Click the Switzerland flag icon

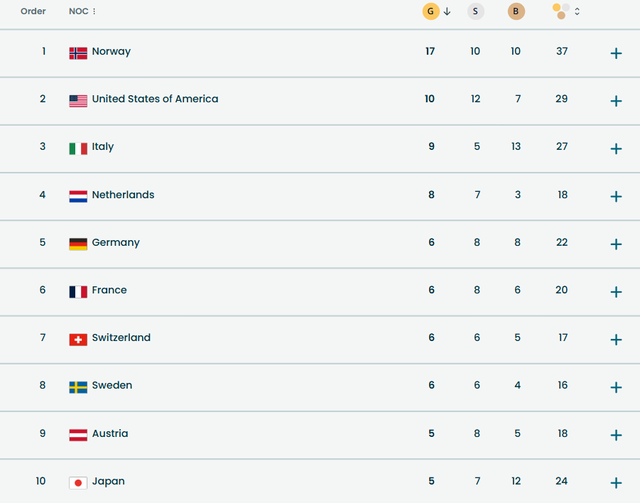[78, 339]
